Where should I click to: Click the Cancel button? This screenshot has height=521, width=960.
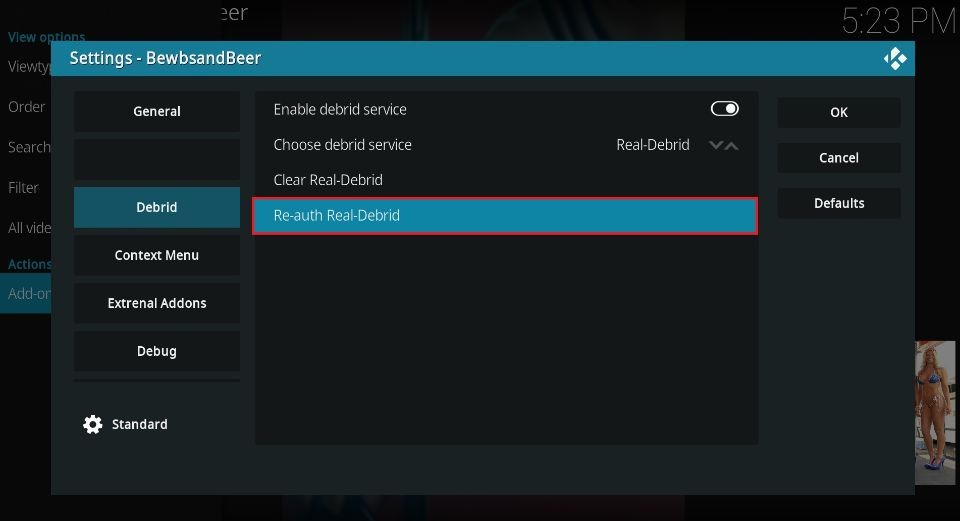(839, 158)
